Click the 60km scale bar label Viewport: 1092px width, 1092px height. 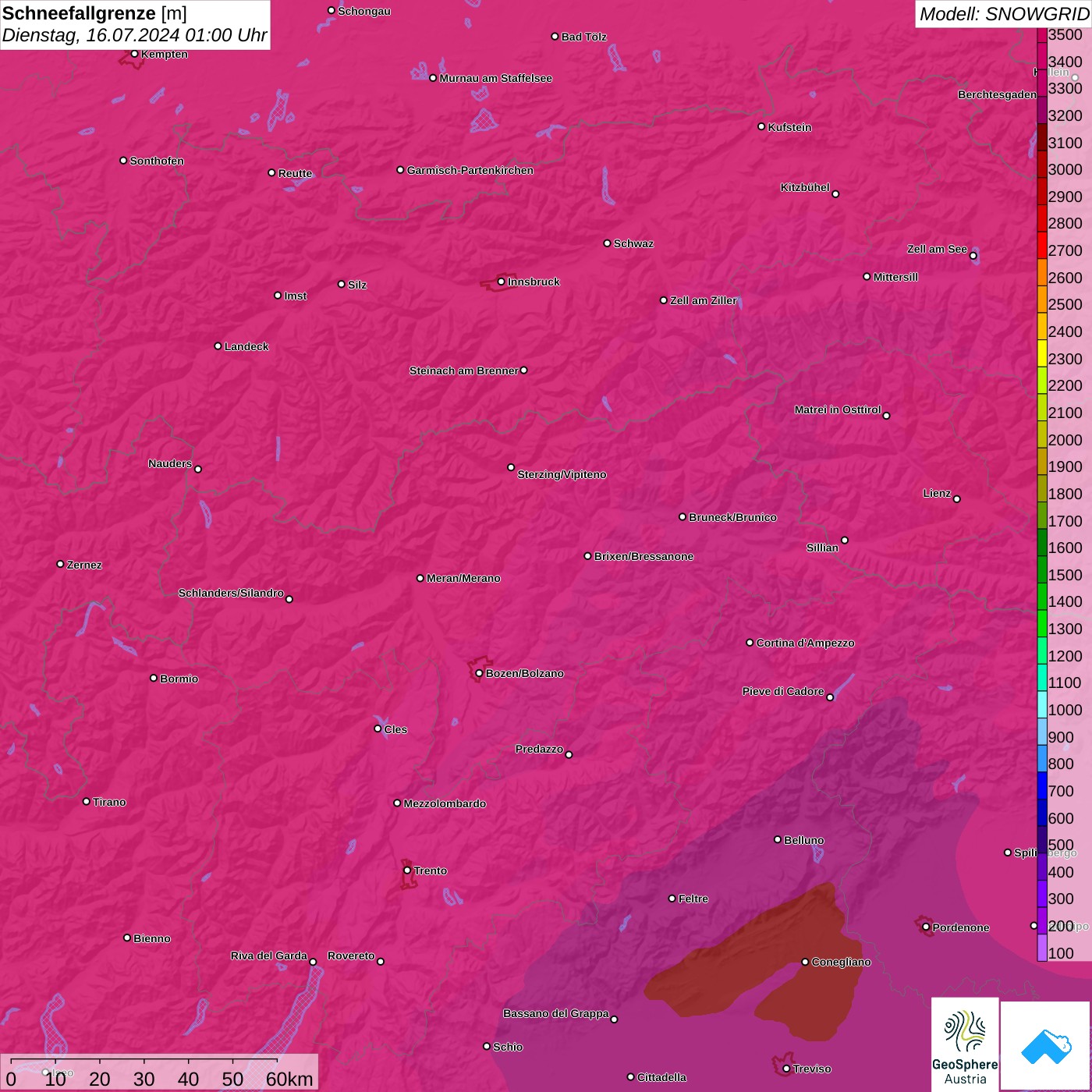[289, 1079]
